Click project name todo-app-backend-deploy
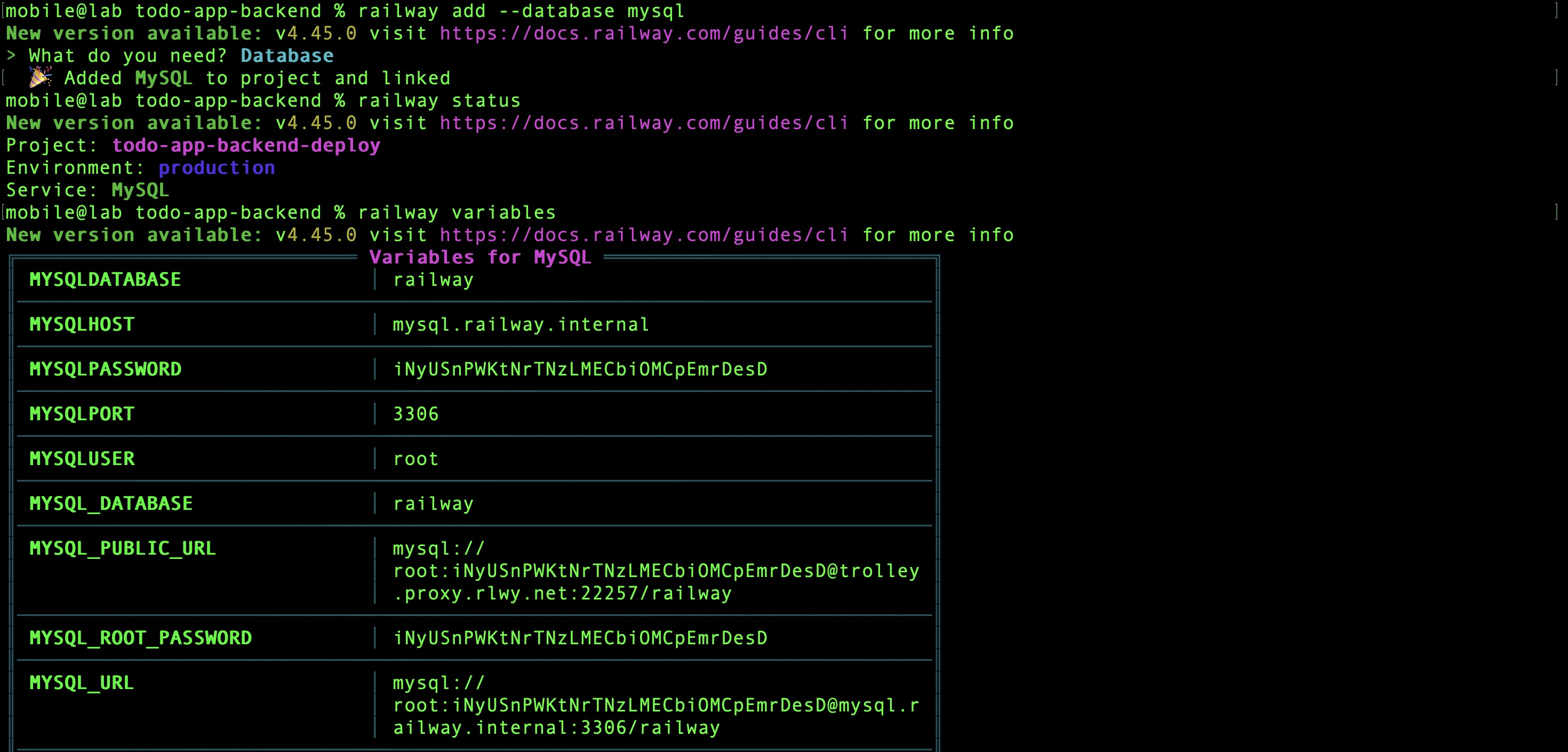 246,146
